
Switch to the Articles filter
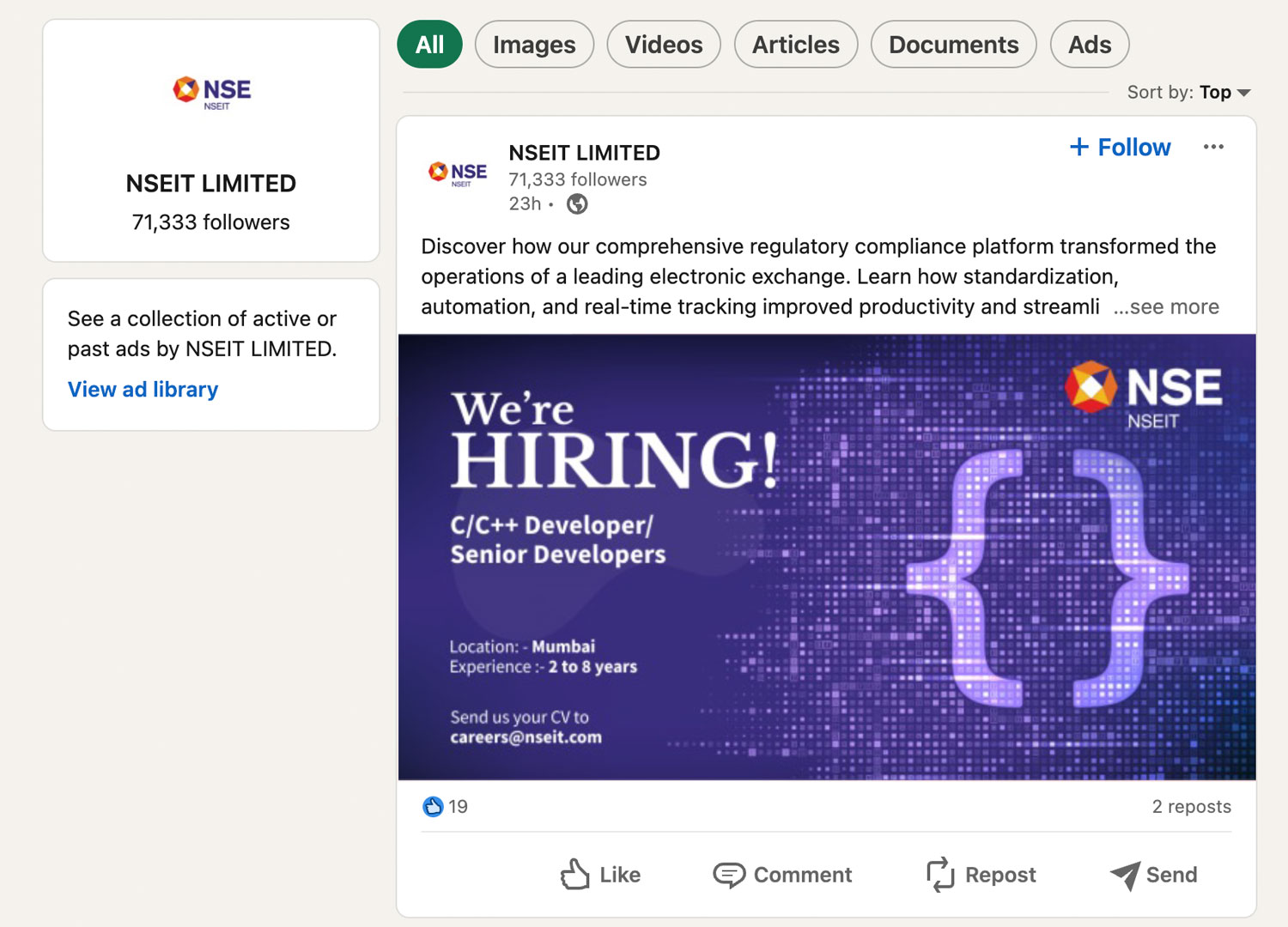pos(796,45)
